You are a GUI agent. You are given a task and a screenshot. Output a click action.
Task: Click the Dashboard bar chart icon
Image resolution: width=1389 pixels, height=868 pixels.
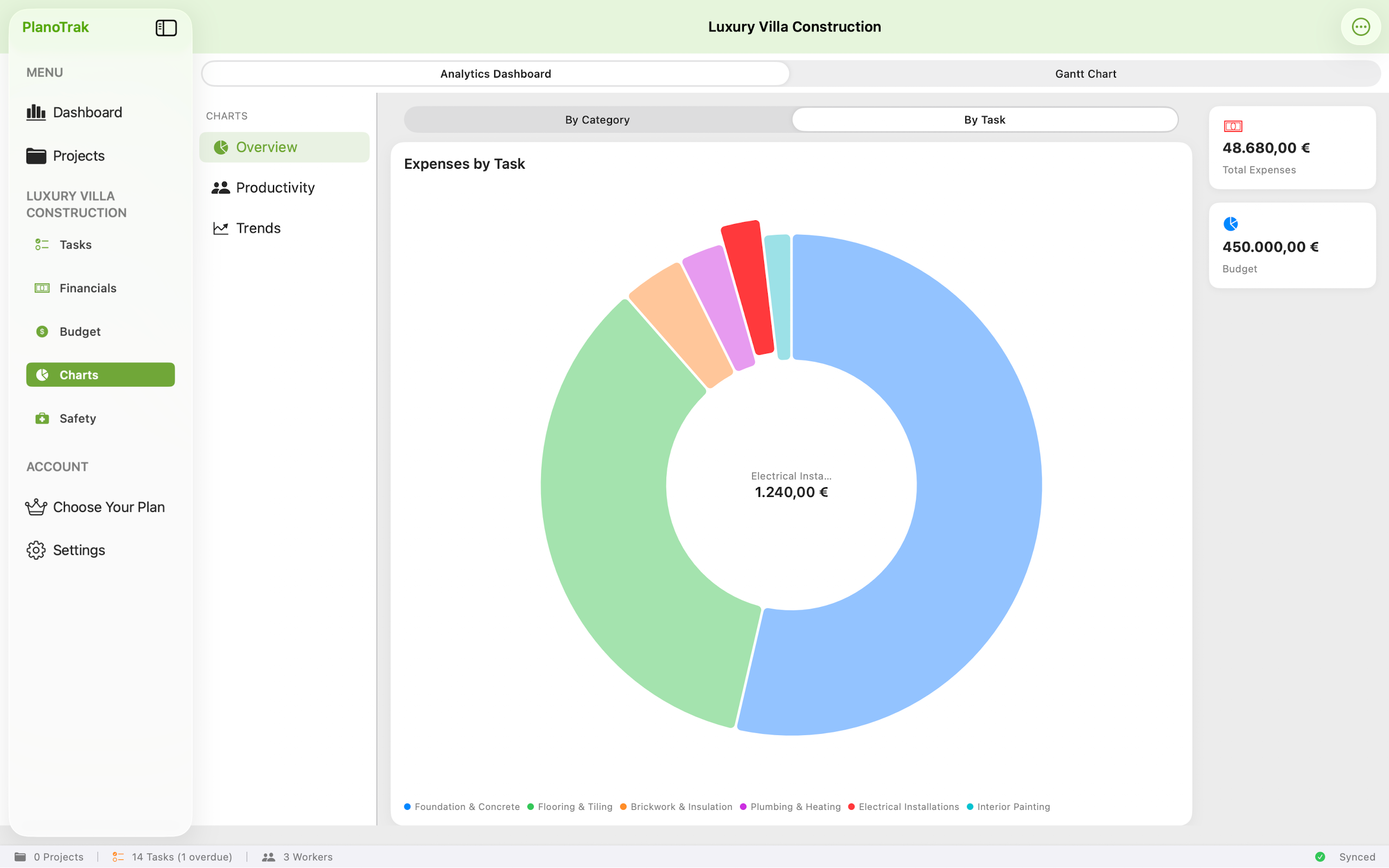[x=36, y=112]
